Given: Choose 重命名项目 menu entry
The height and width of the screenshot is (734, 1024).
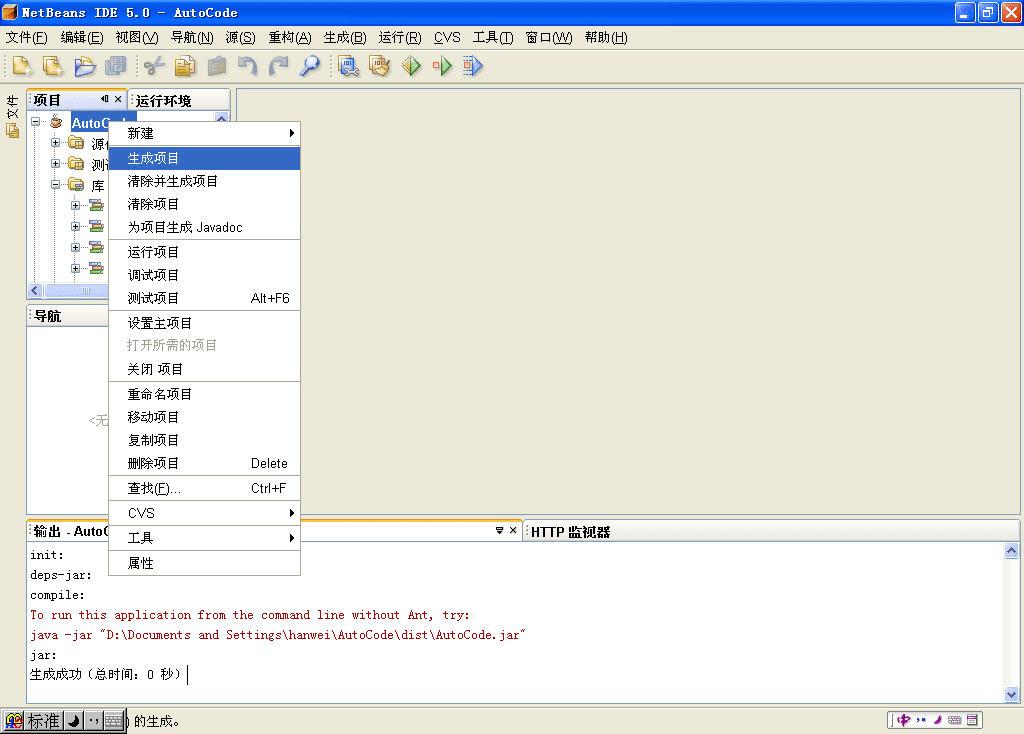Looking at the screenshot, I should (x=204, y=394).
